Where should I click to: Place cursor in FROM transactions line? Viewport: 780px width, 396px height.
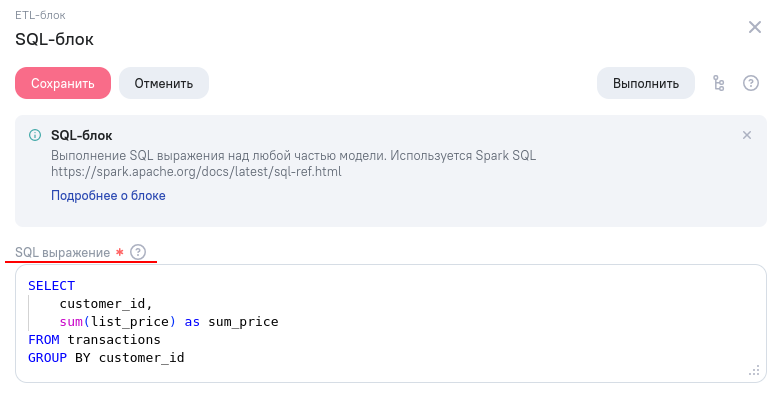(x=95, y=339)
